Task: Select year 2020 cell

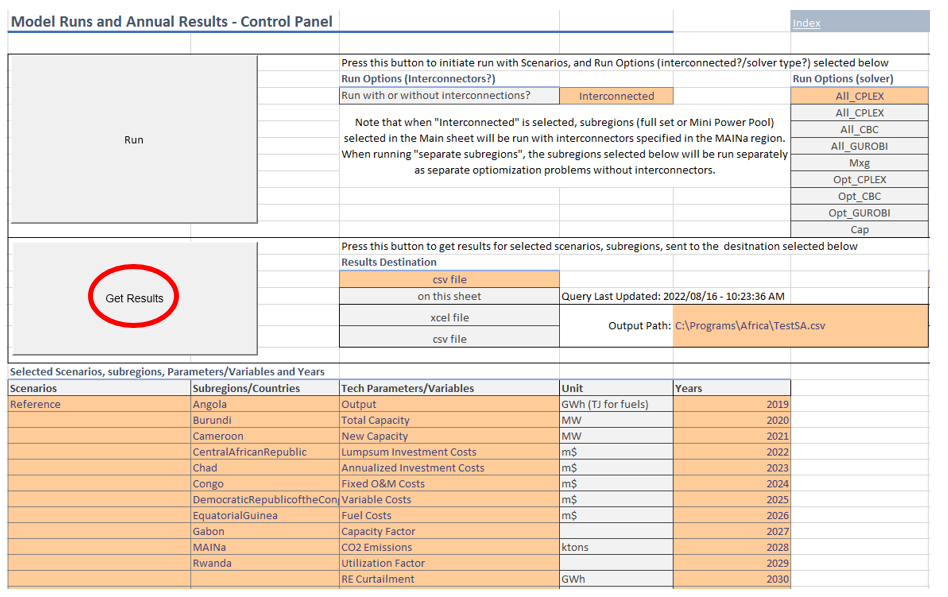Action: pyautogui.click(x=732, y=420)
